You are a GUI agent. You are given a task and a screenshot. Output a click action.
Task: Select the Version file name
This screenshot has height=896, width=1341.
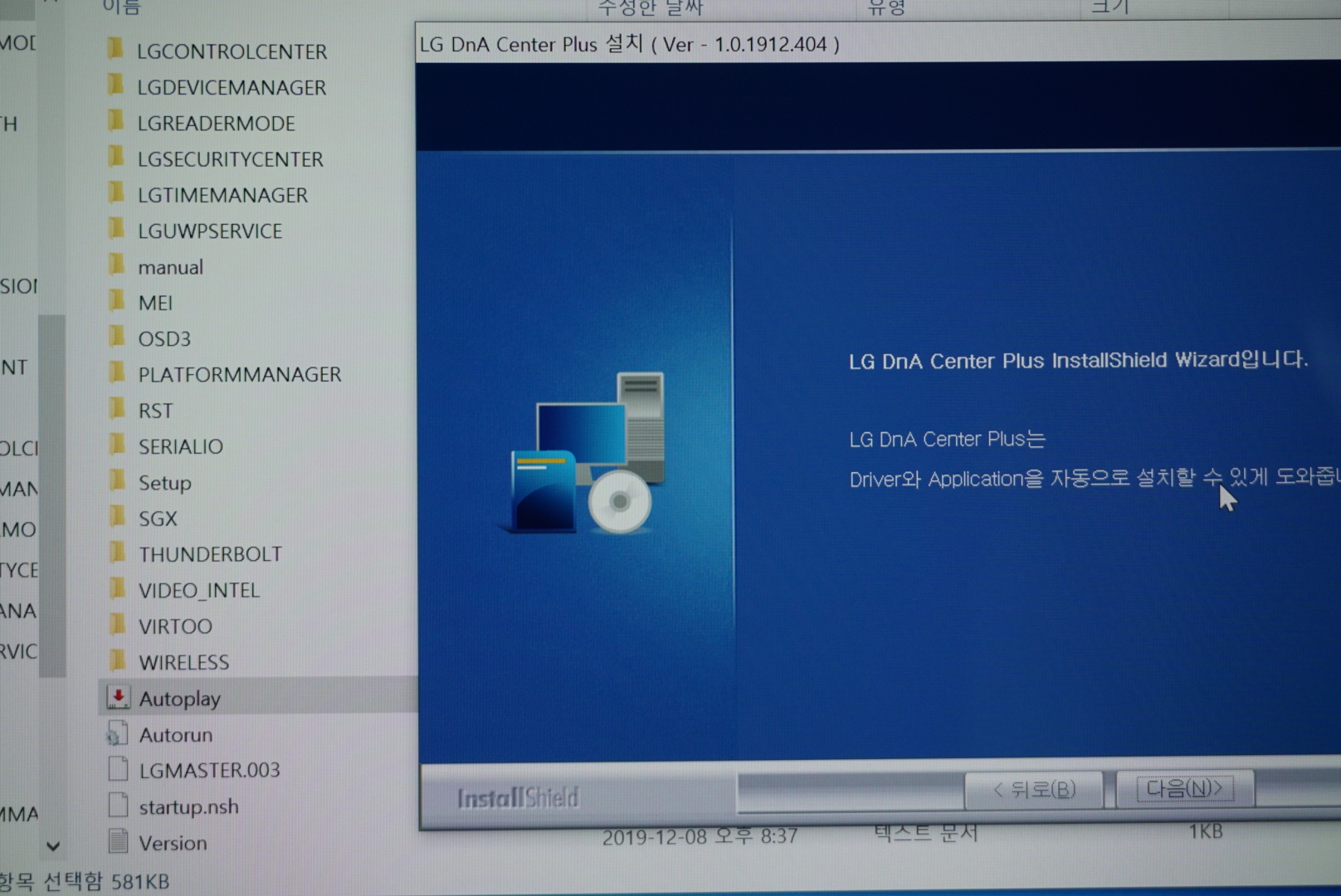tap(173, 843)
